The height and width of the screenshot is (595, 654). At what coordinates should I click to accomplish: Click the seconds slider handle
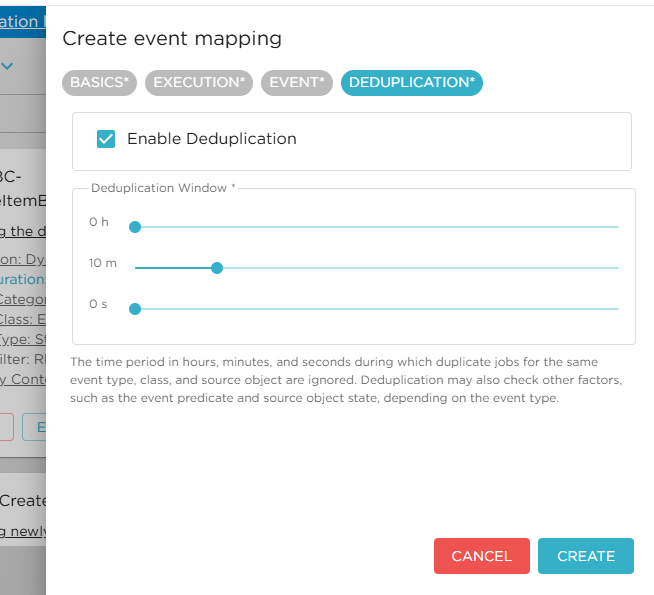point(135,309)
